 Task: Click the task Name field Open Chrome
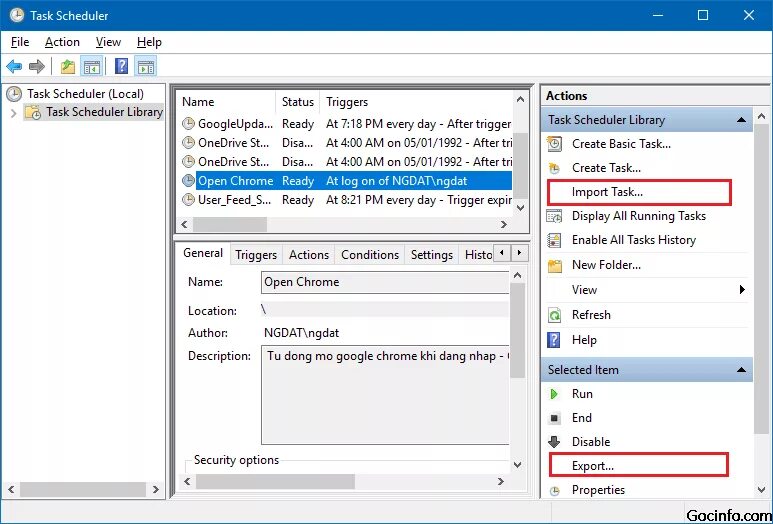pos(385,282)
